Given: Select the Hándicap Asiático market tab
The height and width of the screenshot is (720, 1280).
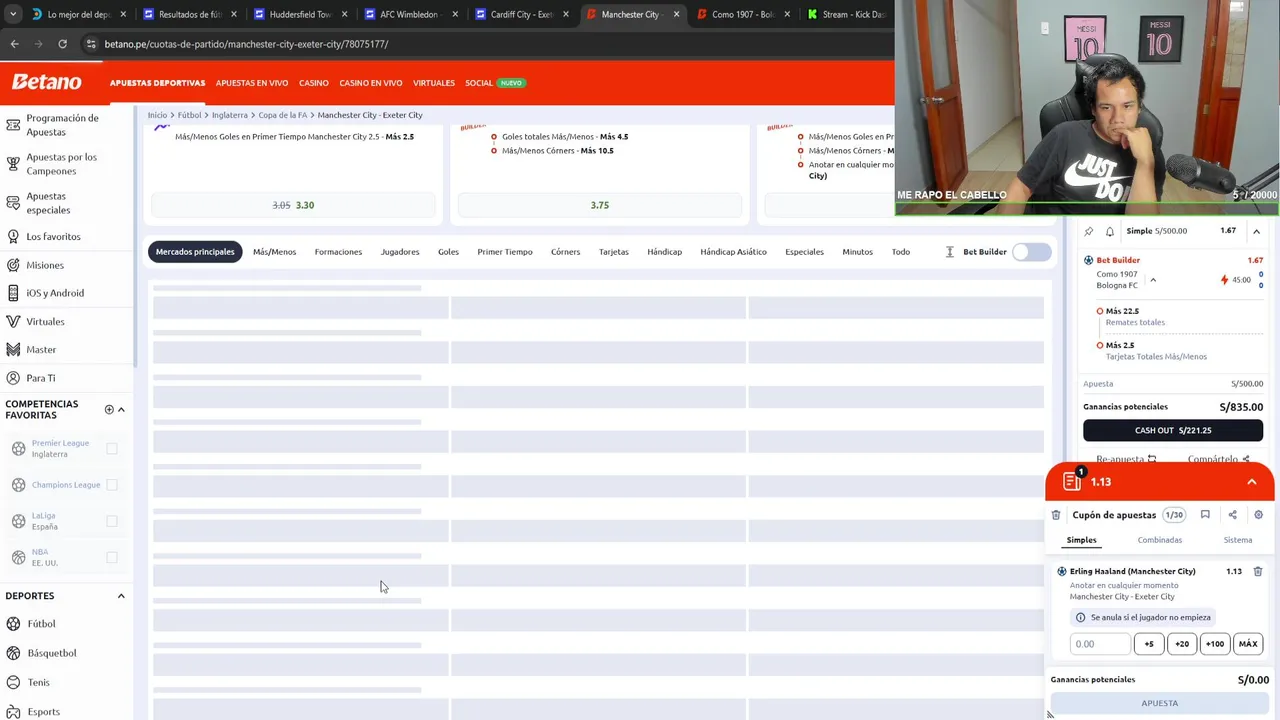Looking at the screenshot, I should click(x=733, y=252).
